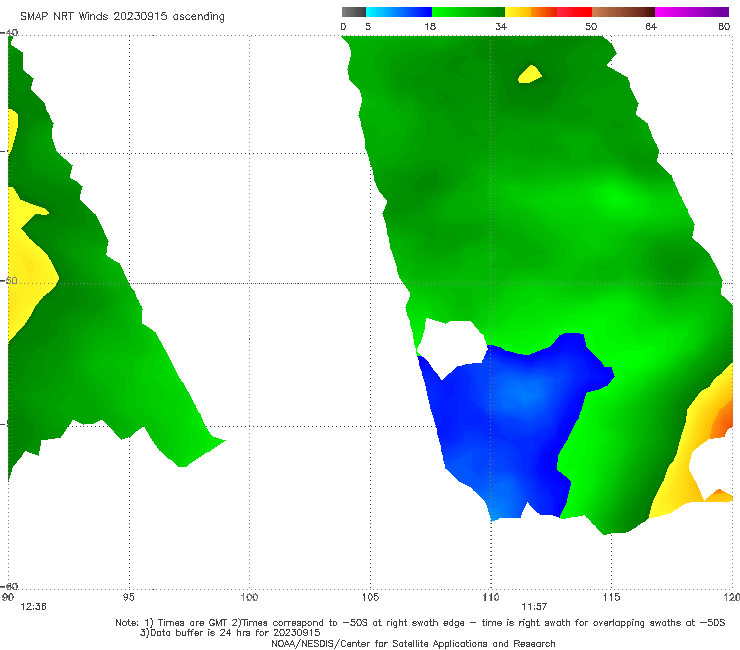740x650 pixels.
Task: Click the small yellow wind patch near 111E
Action: [530, 75]
